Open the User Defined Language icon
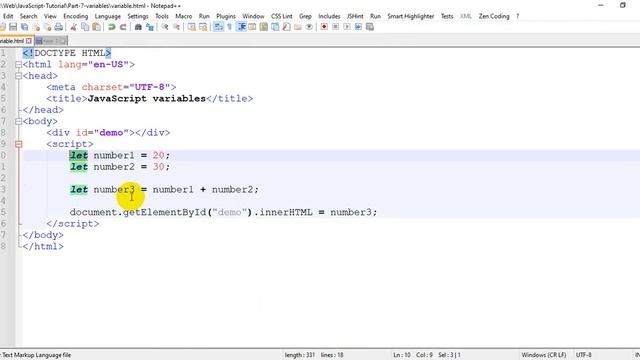The image size is (640, 360). 252,27
